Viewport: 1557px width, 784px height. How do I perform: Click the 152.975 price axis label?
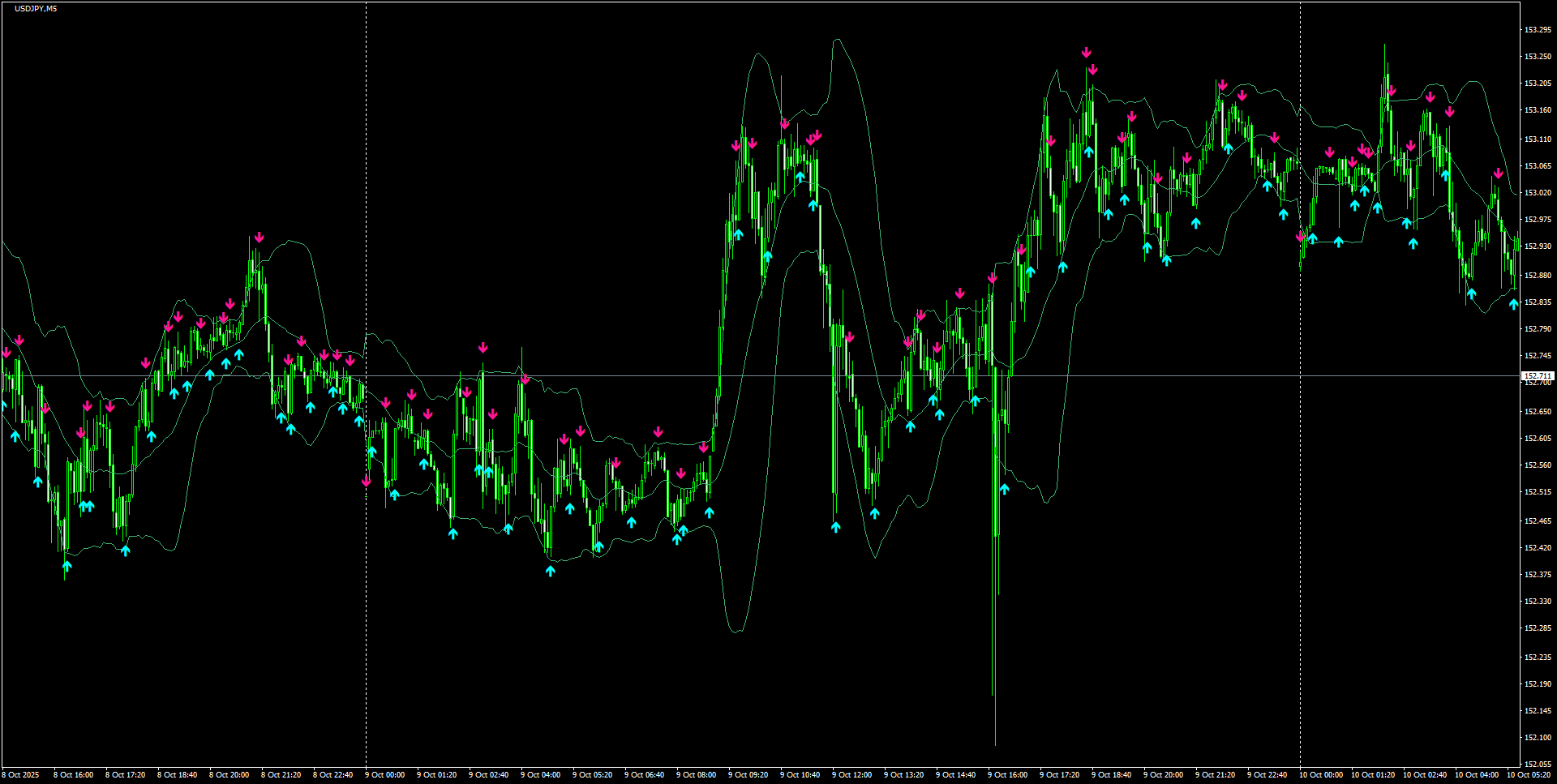point(1538,220)
